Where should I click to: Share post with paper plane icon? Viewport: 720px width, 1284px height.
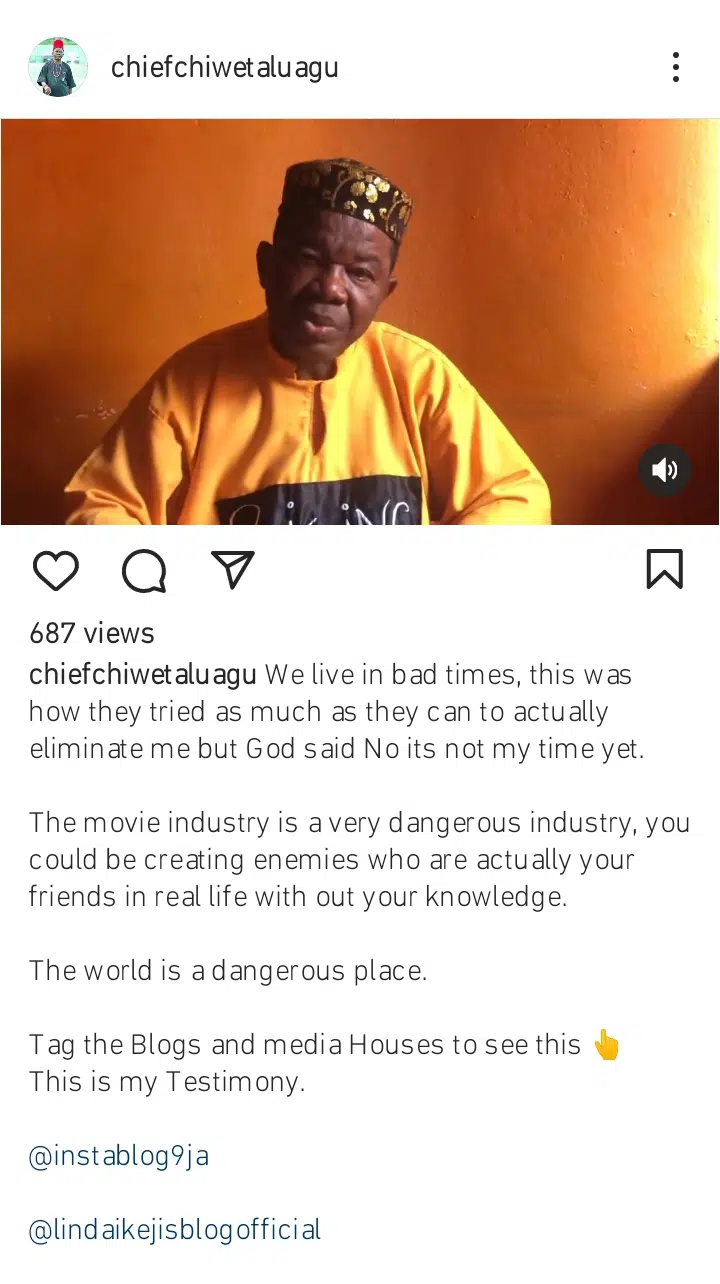233,569
